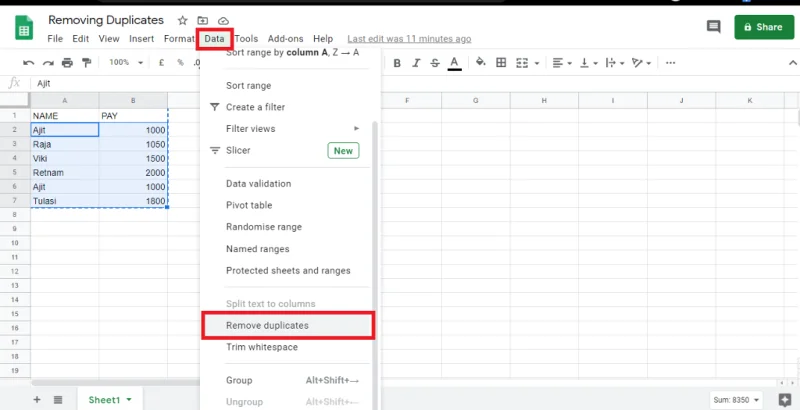This screenshot has width=800, height=410.
Task: Format as currency with the £ icon
Action: pos(161,63)
